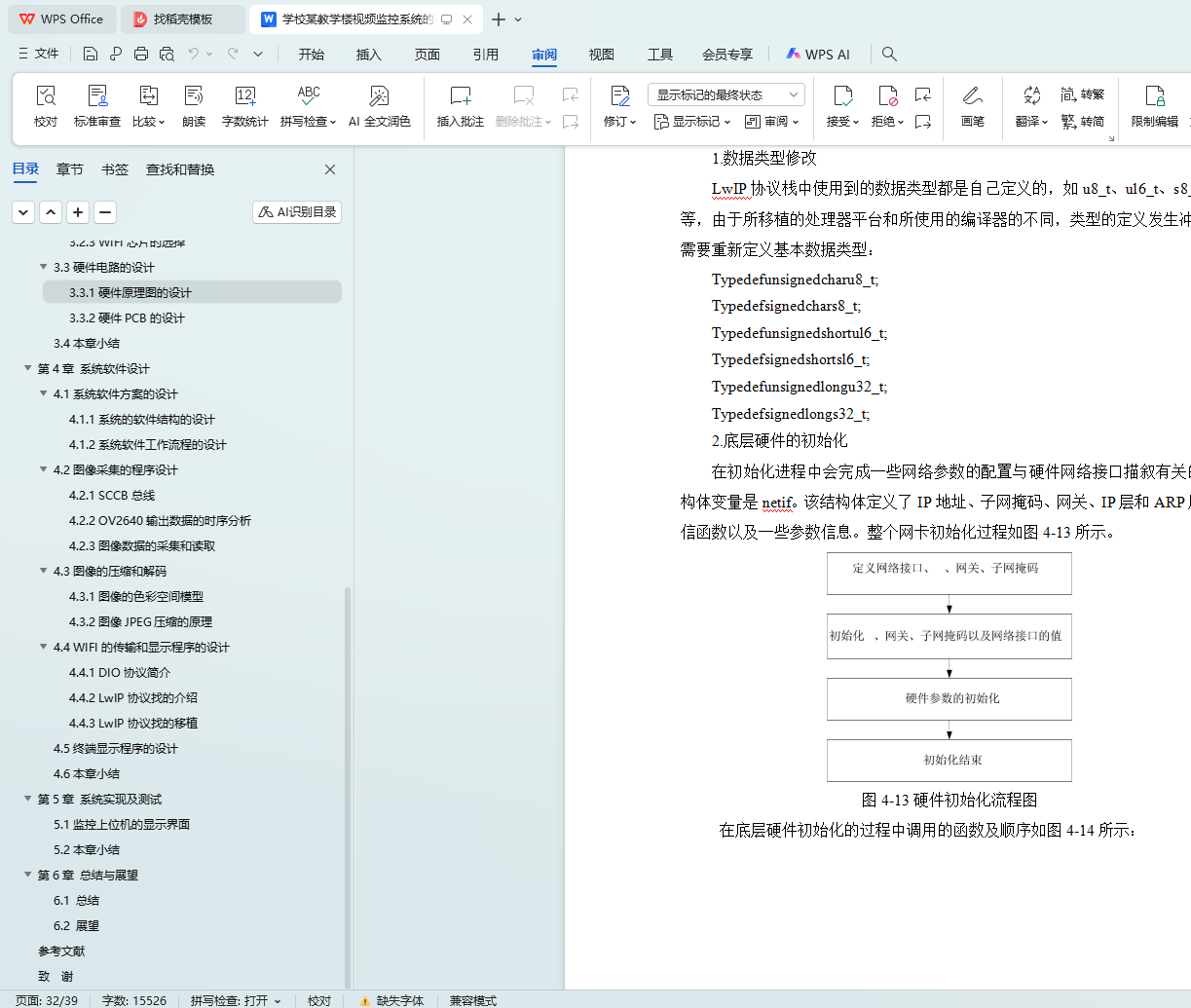Collapse the 第 4 章 系统软件设计 node

tap(27, 368)
